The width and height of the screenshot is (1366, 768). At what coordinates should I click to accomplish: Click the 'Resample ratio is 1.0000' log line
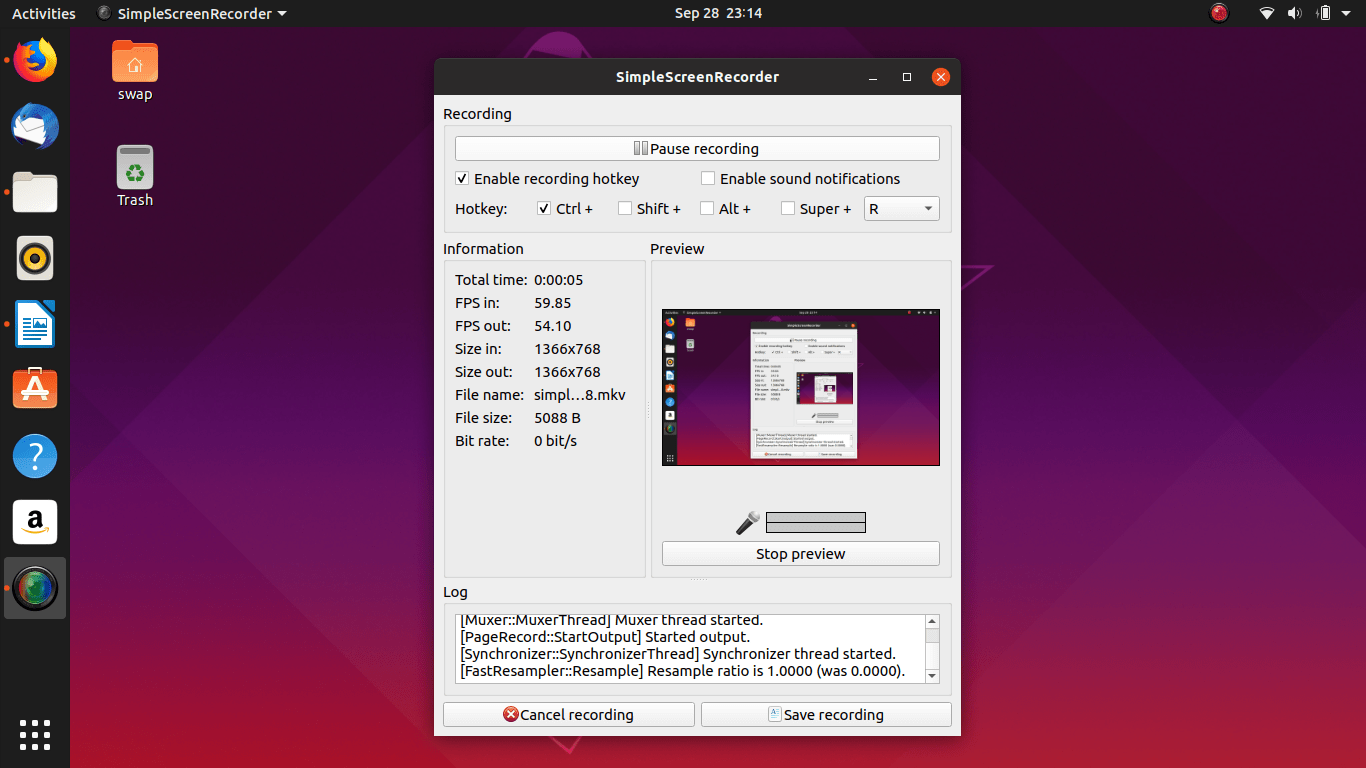(682, 671)
